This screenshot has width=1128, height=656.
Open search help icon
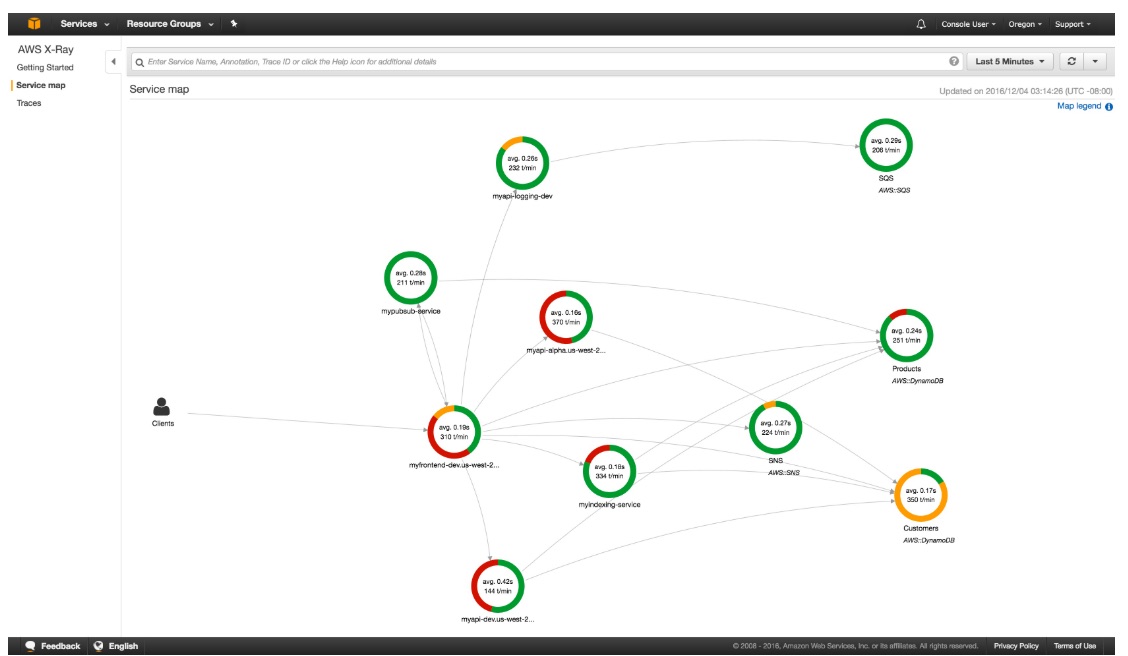(954, 61)
